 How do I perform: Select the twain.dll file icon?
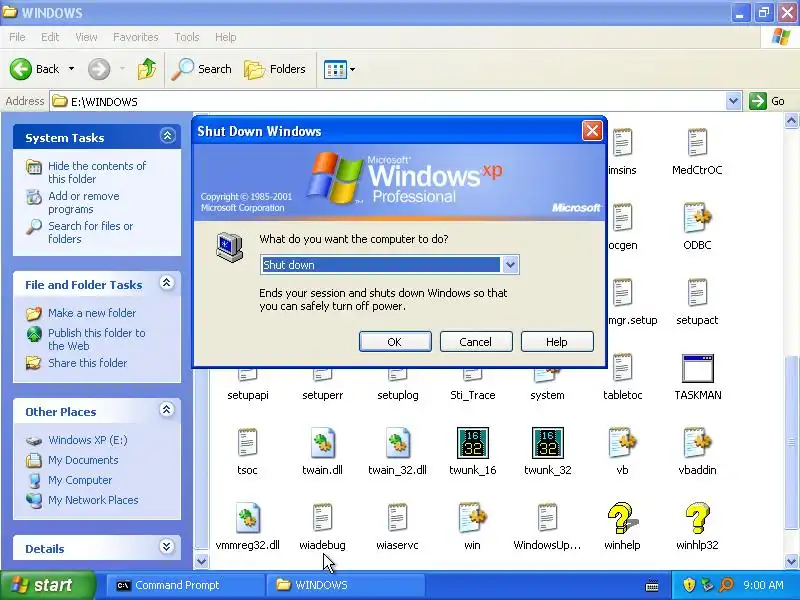click(322, 442)
